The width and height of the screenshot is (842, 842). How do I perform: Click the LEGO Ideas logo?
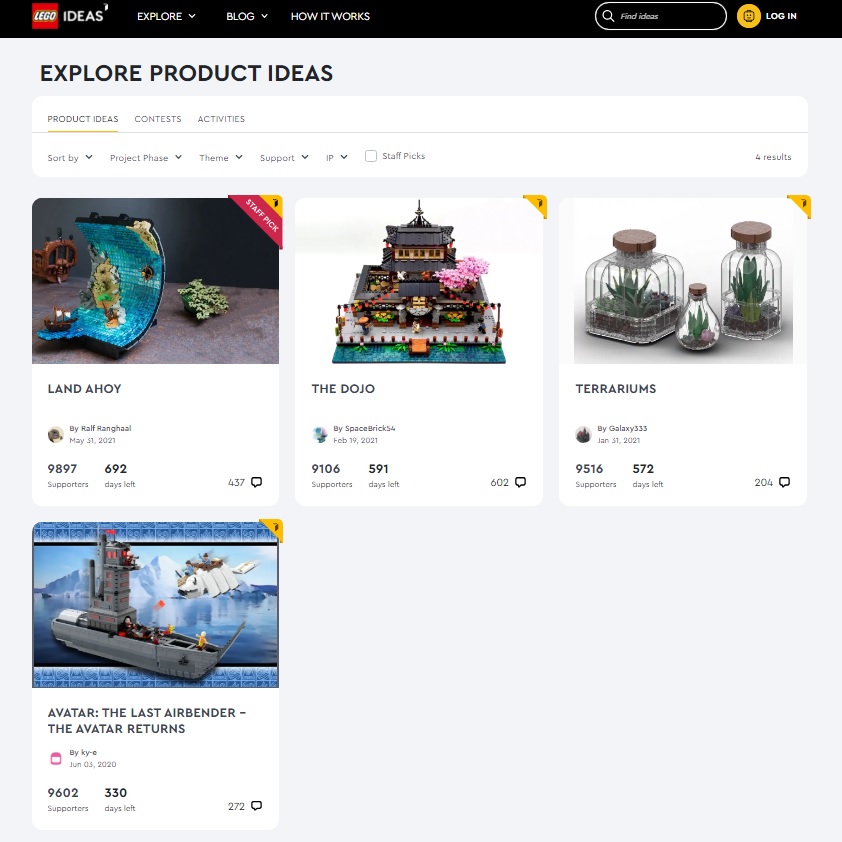[x=70, y=16]
